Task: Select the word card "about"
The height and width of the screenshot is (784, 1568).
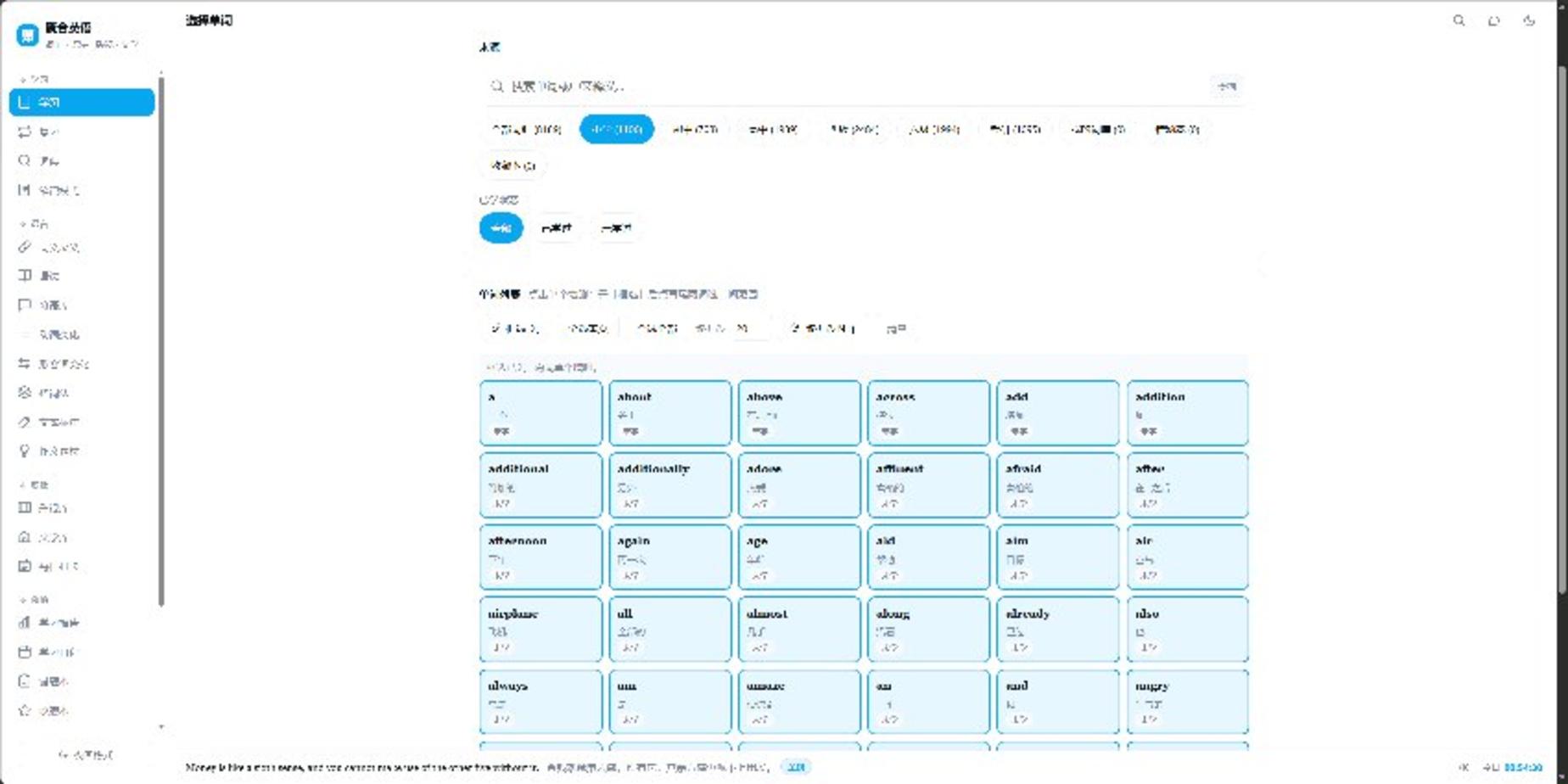Action: (669, 413)
